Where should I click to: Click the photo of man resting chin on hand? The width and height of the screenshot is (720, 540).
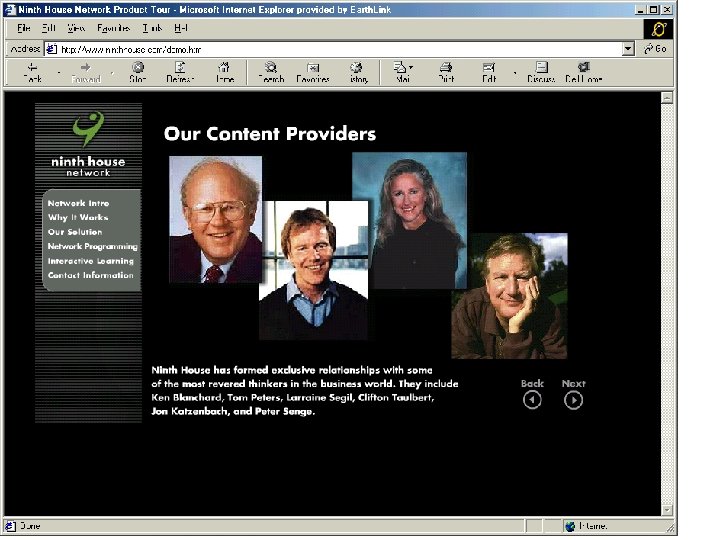(509, 296)
